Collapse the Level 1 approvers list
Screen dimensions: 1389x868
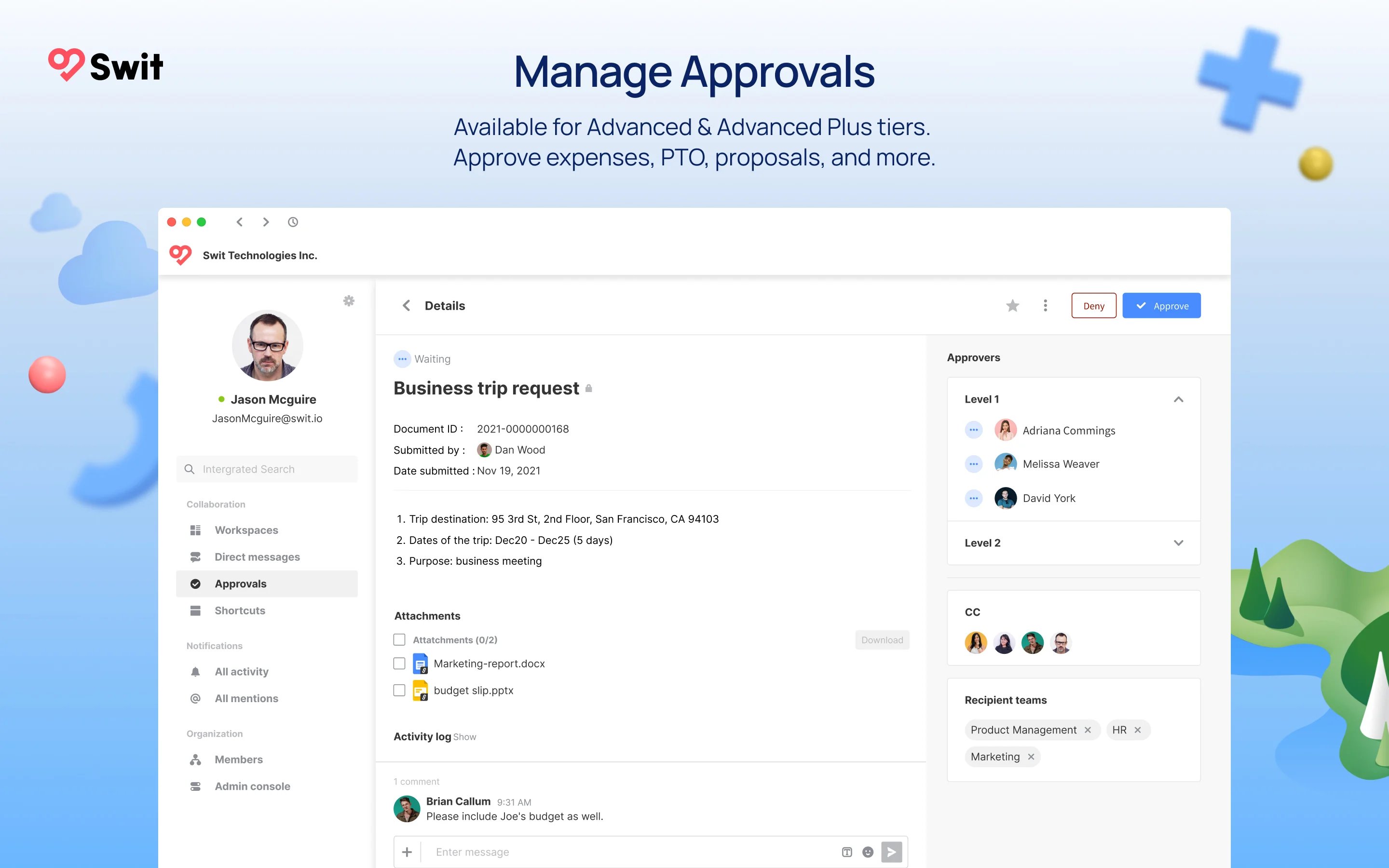[1180, 399]
